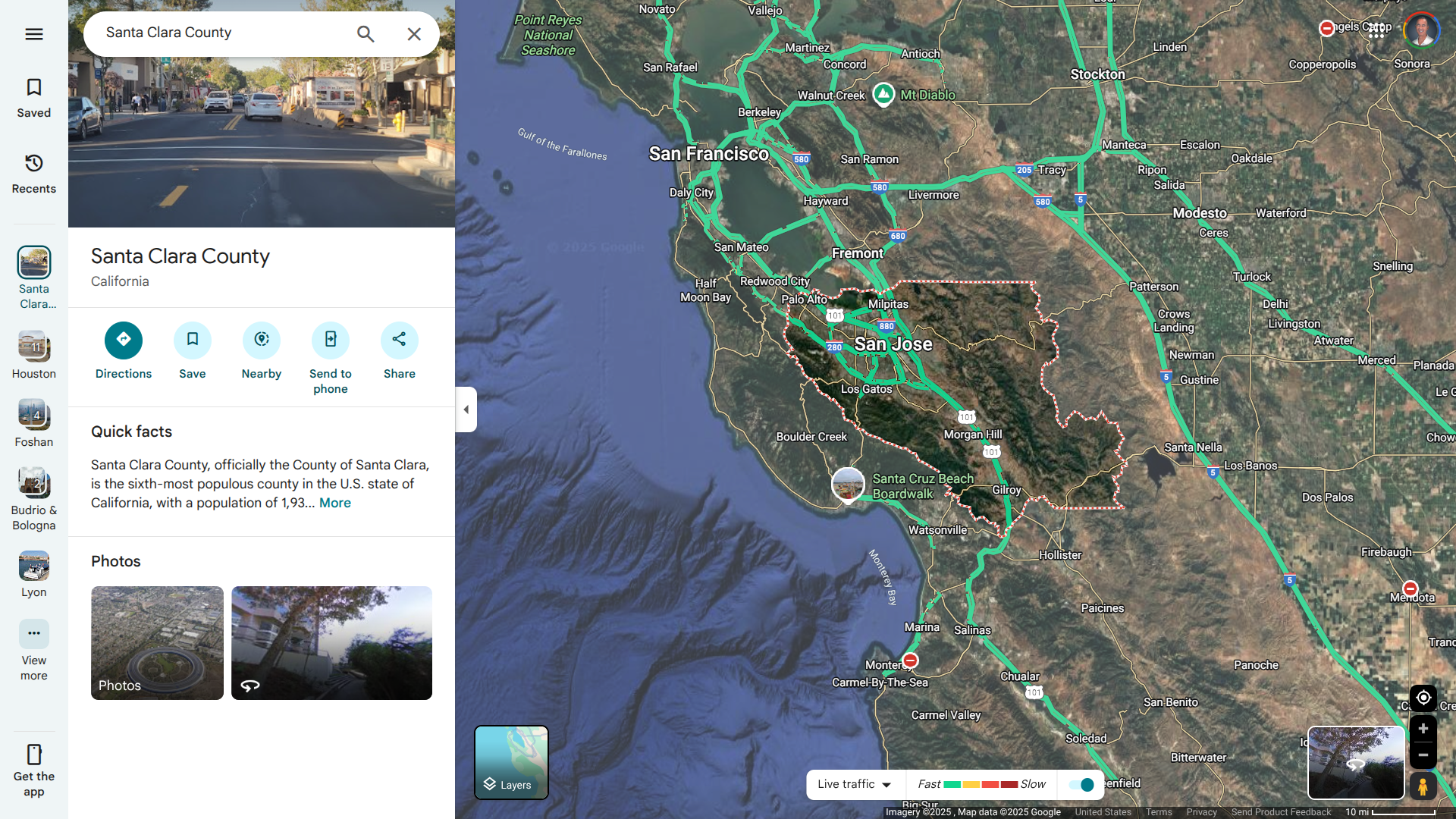Zoom in on the map
The image size is (1456, 819).
point(1423,729)
